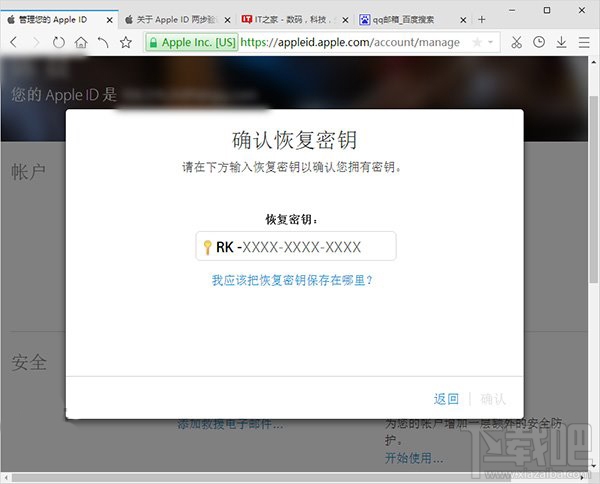Reload the page with refresh icon
This screenshot has width=600, height=484.
59,42
